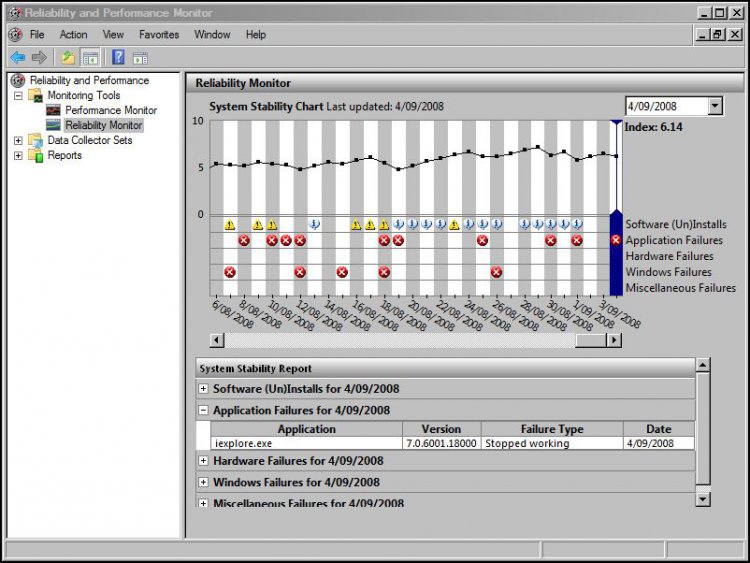Expand Hardware Failures for 4/09/2008
Screen dimensions: 750x563
click(203, 461)
